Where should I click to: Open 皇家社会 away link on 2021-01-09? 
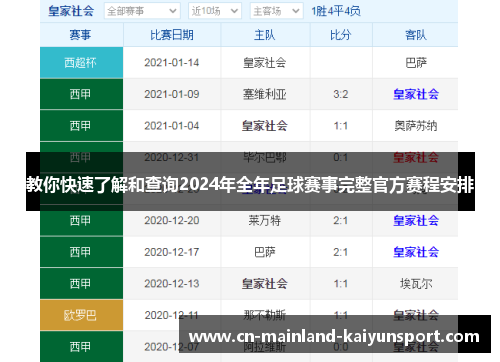coord(416,94)
